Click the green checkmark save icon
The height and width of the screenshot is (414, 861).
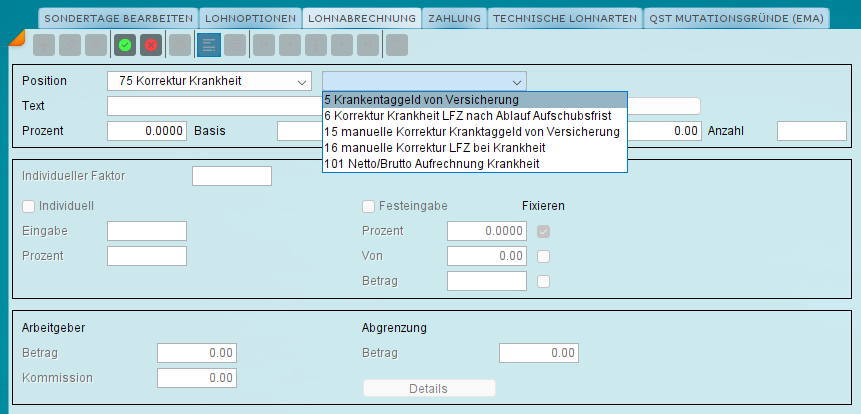125,46
